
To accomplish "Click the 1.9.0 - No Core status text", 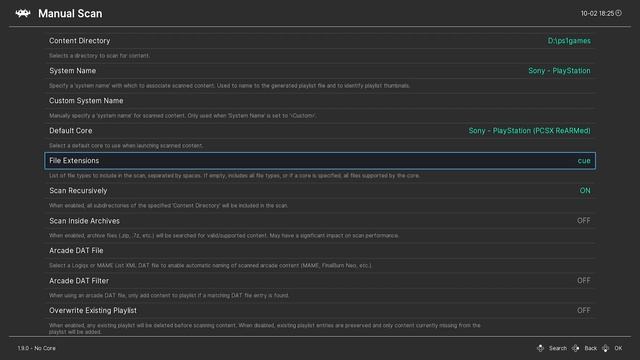I will [36, 348].
